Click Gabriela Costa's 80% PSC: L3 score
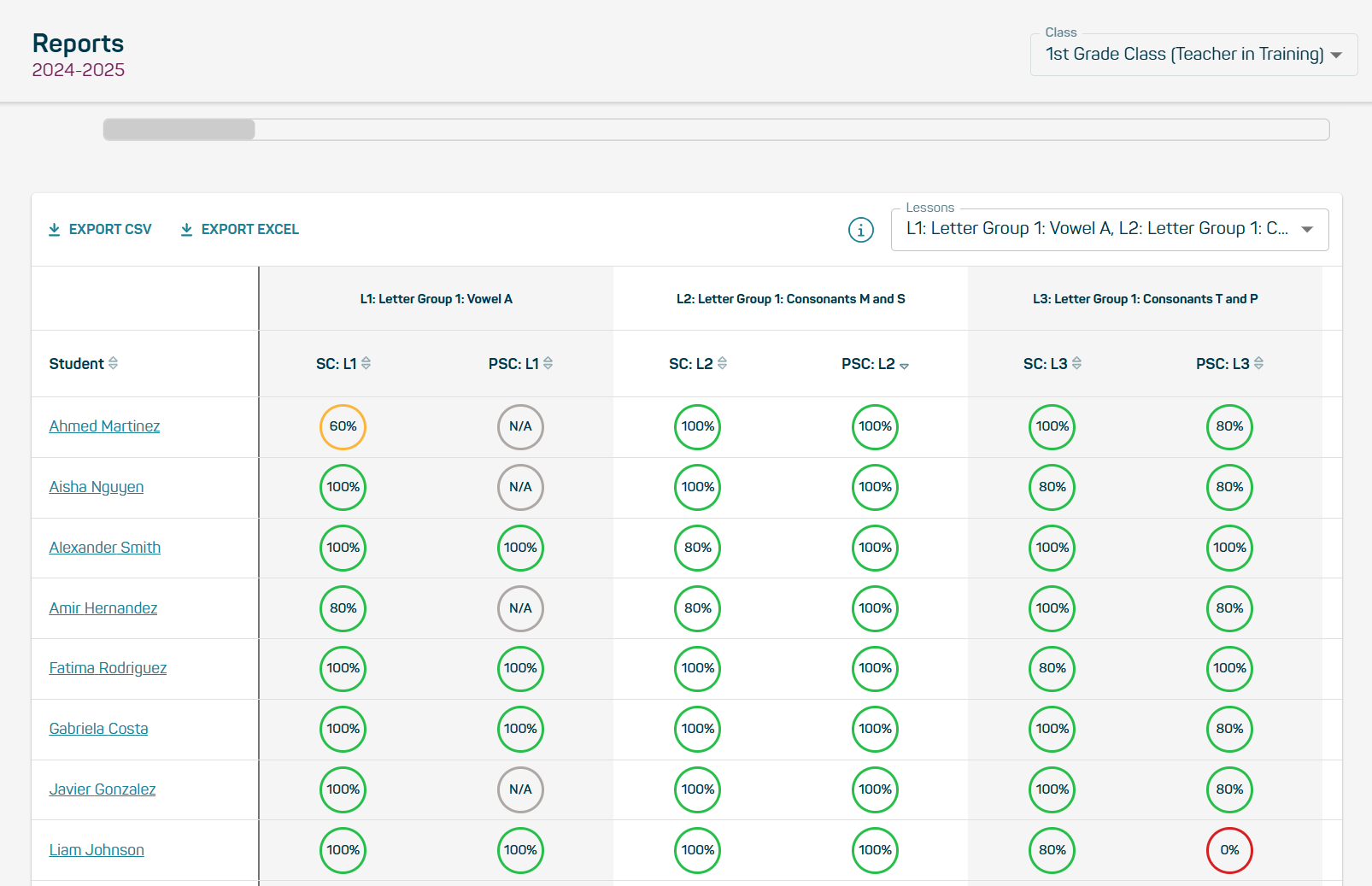 [x=1229, y=729]
